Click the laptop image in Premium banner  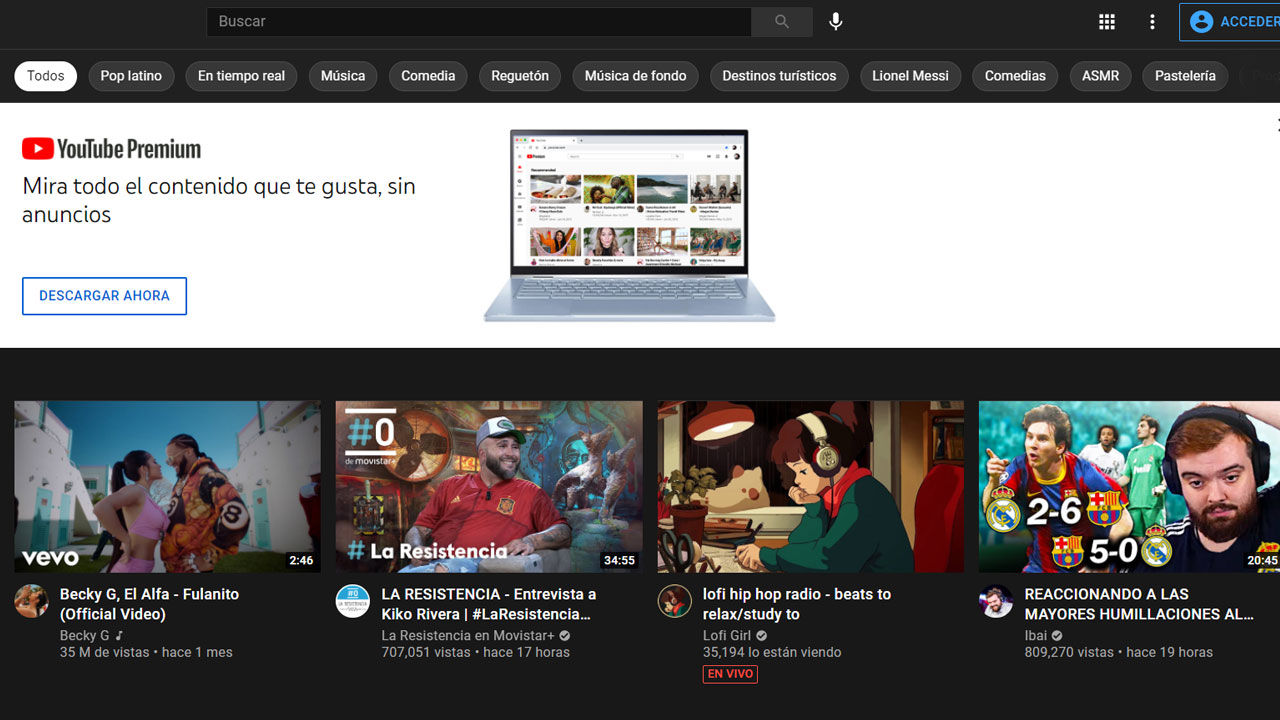coord(629,225)
